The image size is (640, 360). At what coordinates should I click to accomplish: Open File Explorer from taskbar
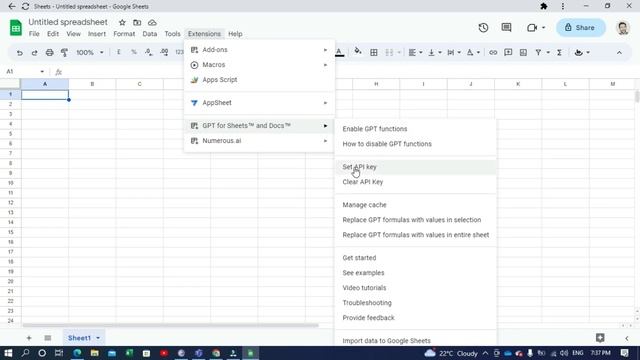point(94,353)
